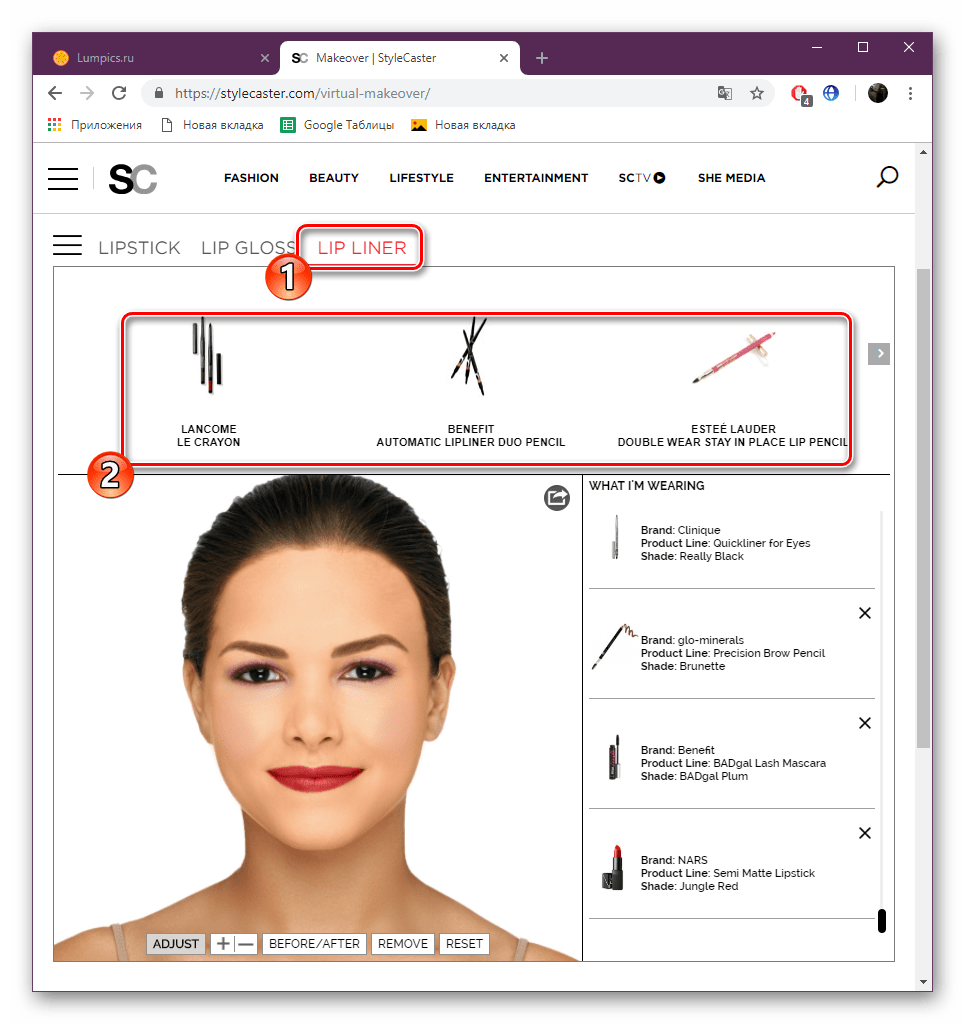The width and height of the screenshot is (965, 1024).
Task: Click the "Shade: Jungle Red" text
Action: click(689, 886)
